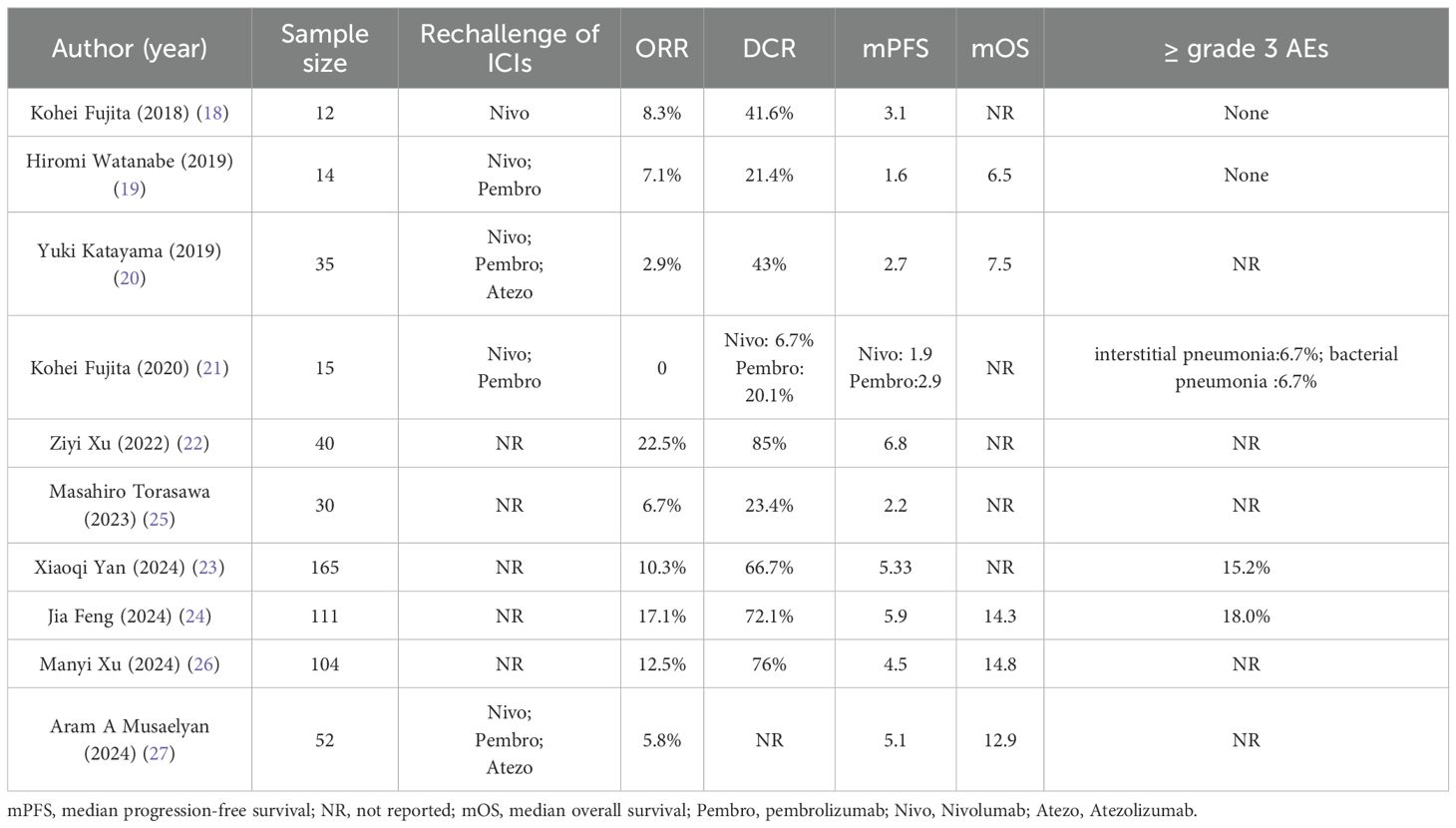Click the mOS column header
This screenshot has height=828, width=1456.
[1000, 48]
